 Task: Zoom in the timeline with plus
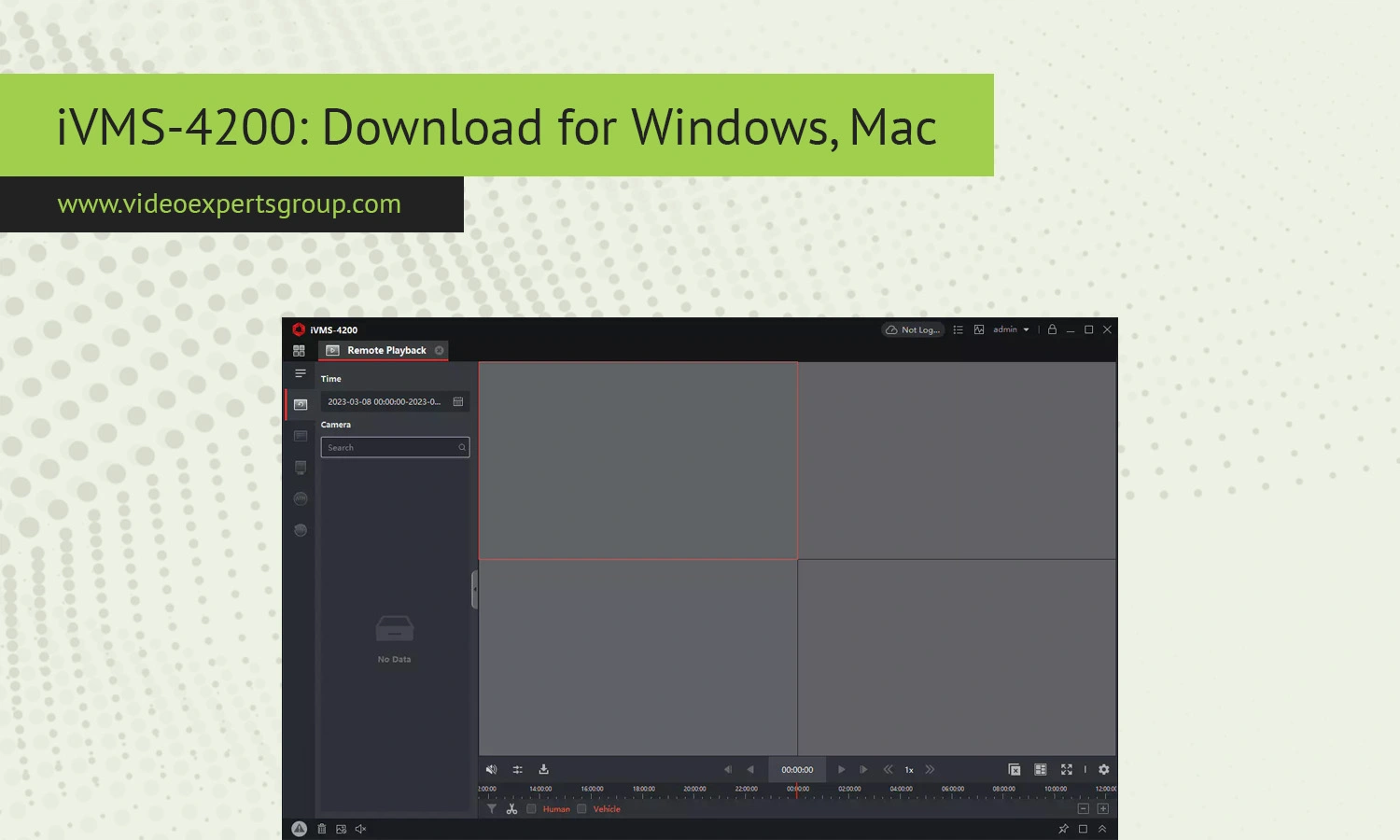tap(1103, 809)
